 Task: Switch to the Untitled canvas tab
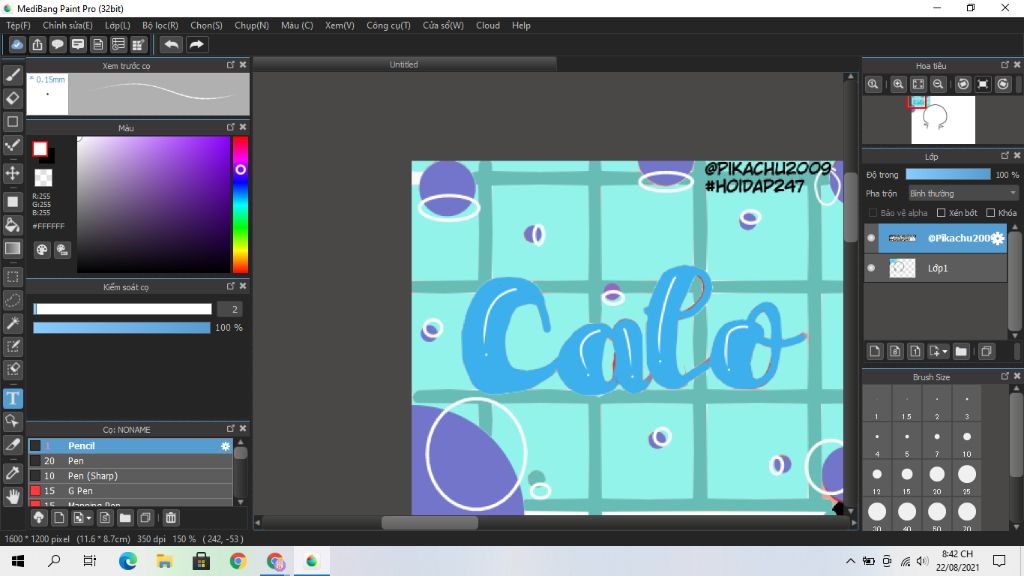pyautogui.click(x=404, y=64)
